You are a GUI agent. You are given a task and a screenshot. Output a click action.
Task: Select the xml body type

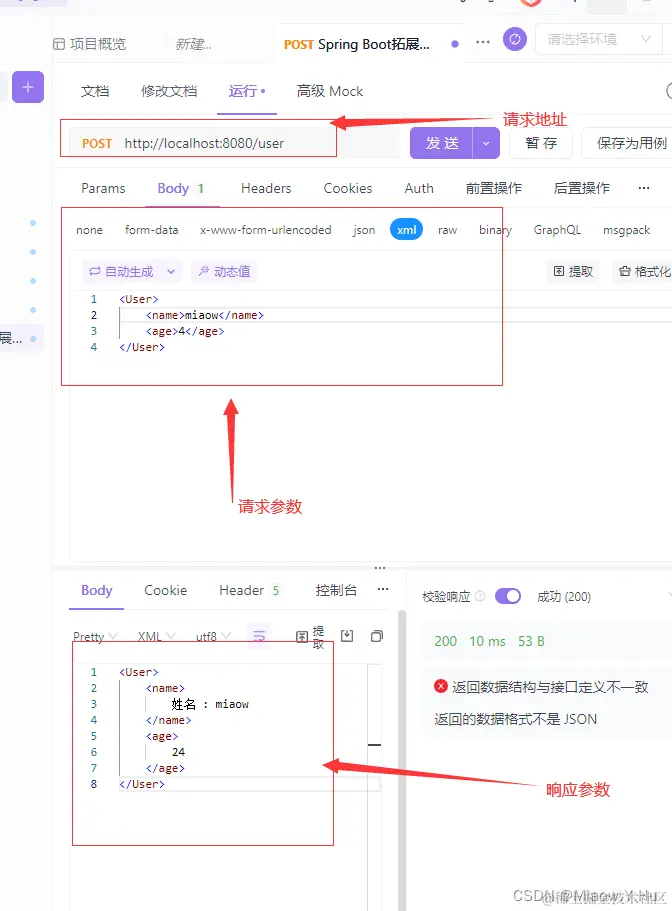407,229
